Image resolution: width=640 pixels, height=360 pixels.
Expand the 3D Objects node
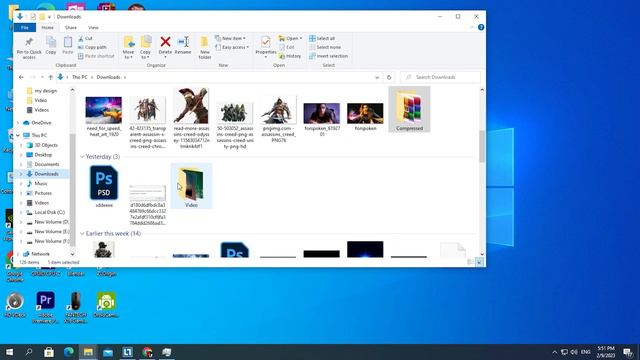pyautogui.click(x=21, y=145)
